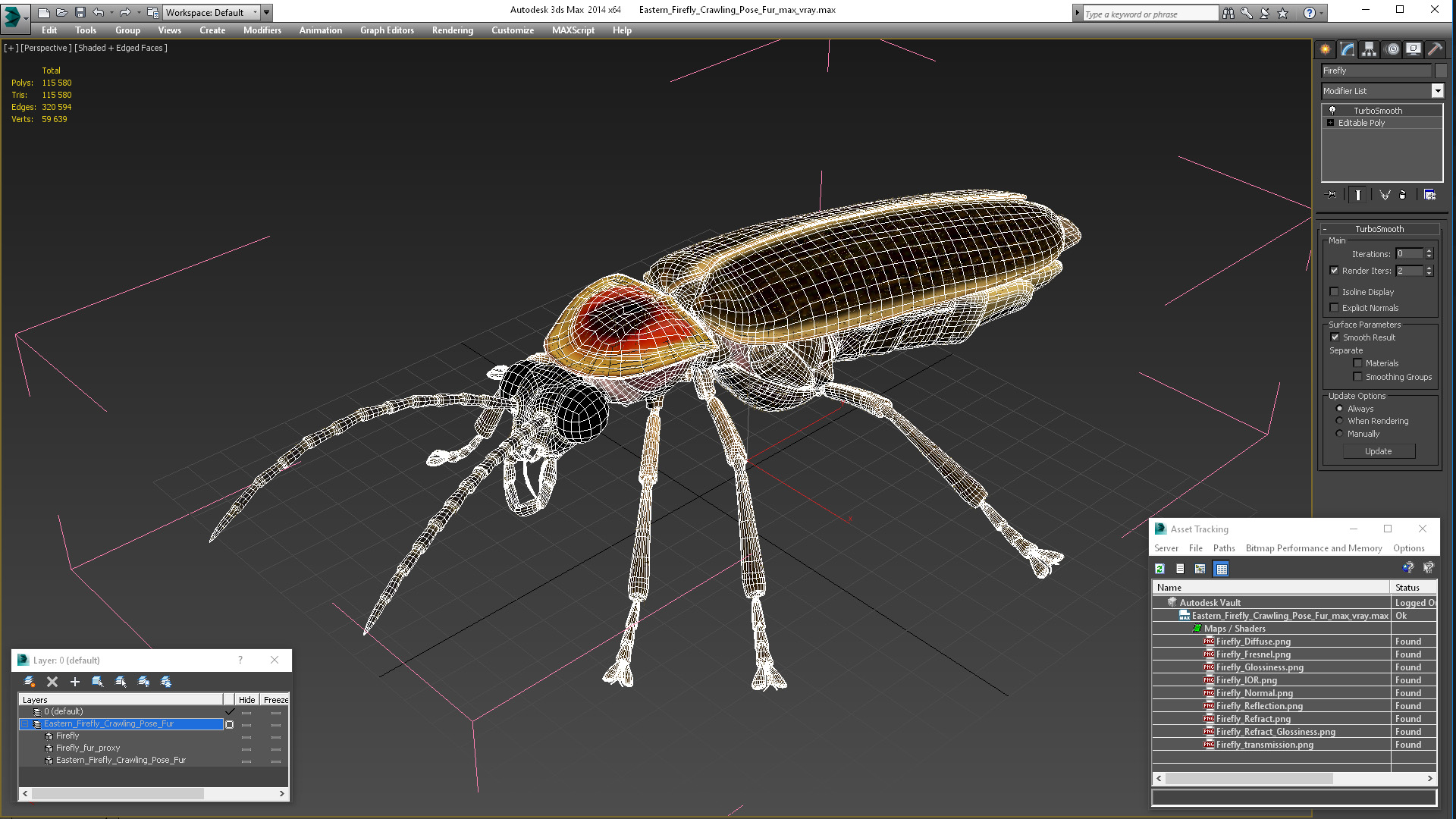Click the keyword search input field

(x=1149, y=14)
